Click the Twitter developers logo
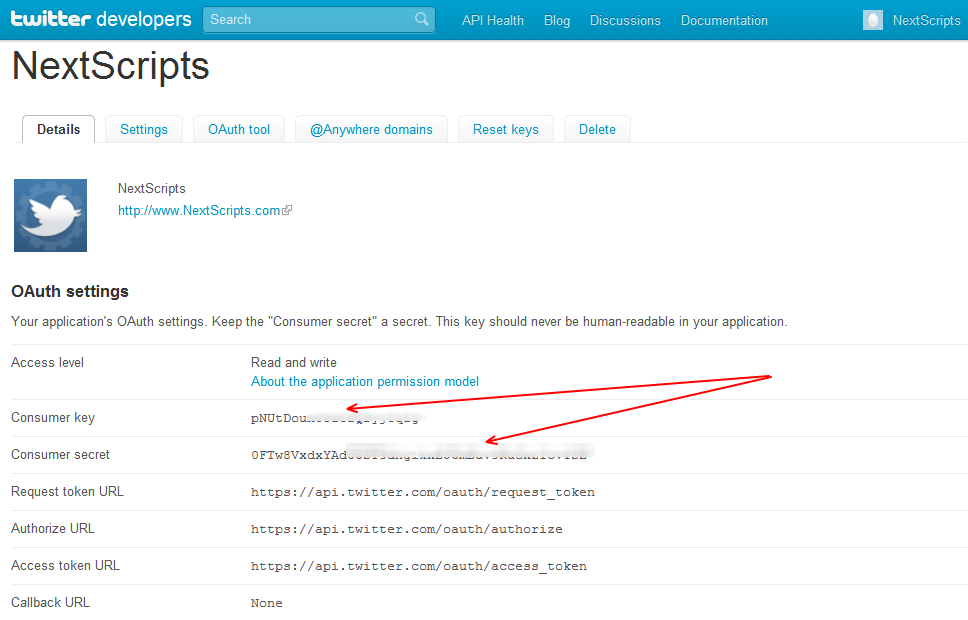This screenshot has height=620, width=968. (101, 19)
